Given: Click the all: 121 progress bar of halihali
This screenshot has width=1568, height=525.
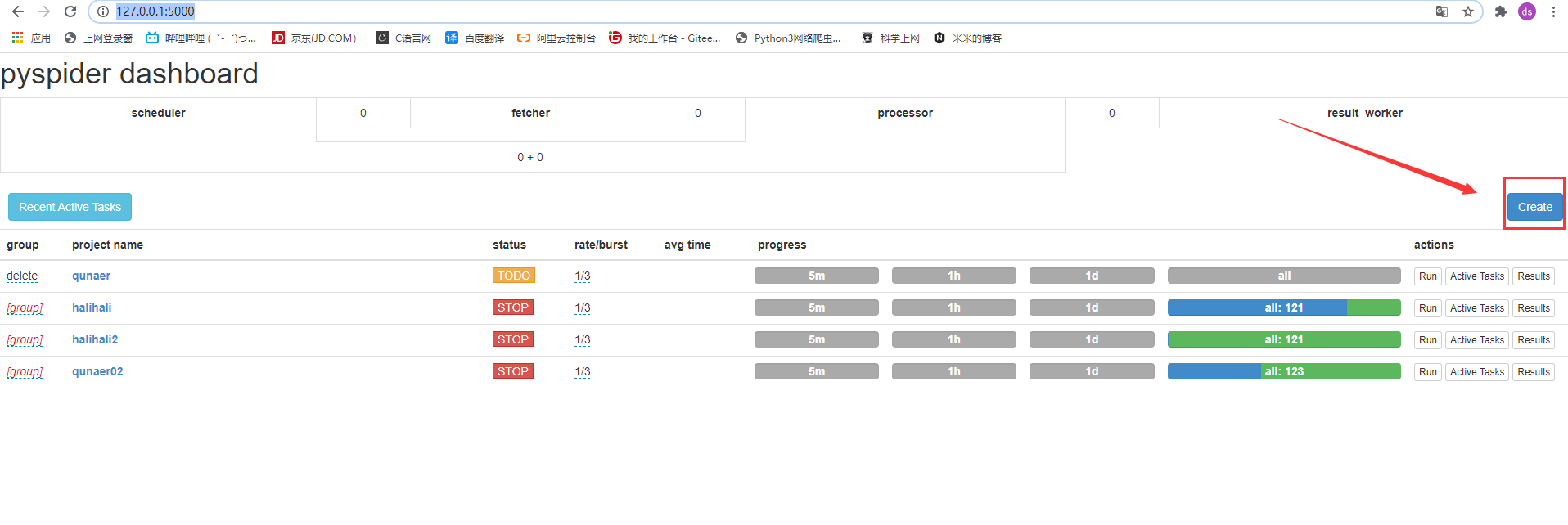Looking at the screenshot, I should (x=1284, y=307).
